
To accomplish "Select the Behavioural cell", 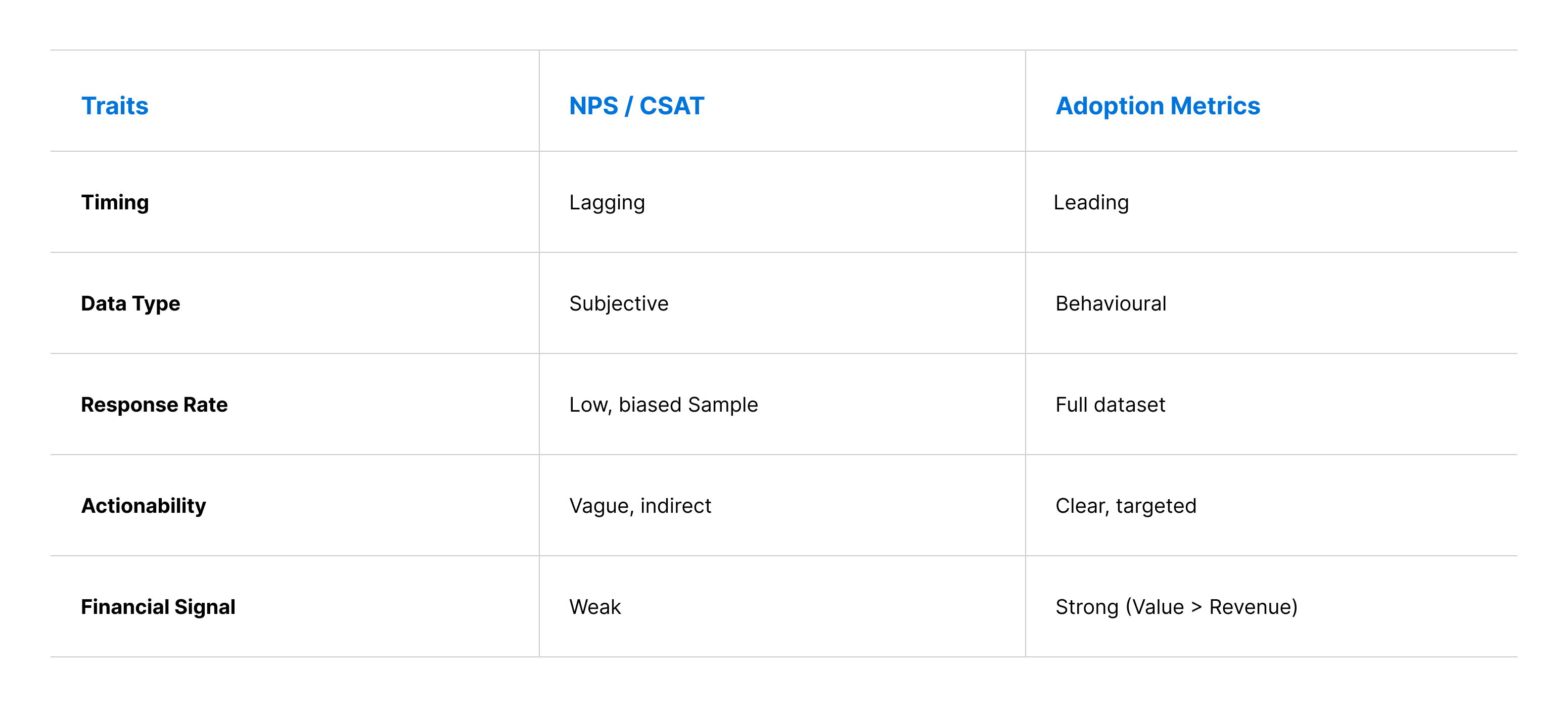I will pos(1110,304).
